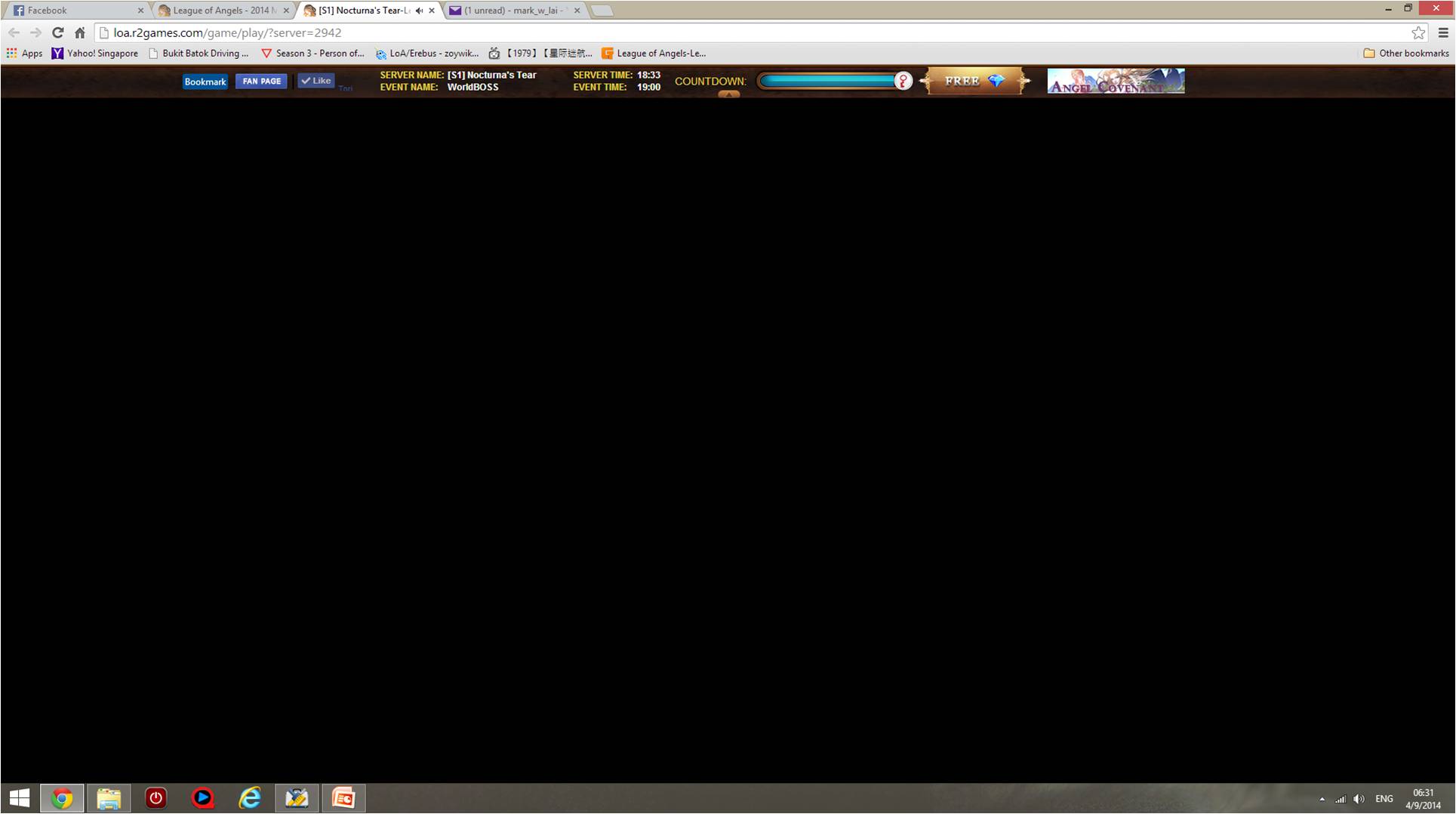This screenshot has width=1456, height=814.
Task: Open the Angel Covenant banner
Action: coord(1116,81)
